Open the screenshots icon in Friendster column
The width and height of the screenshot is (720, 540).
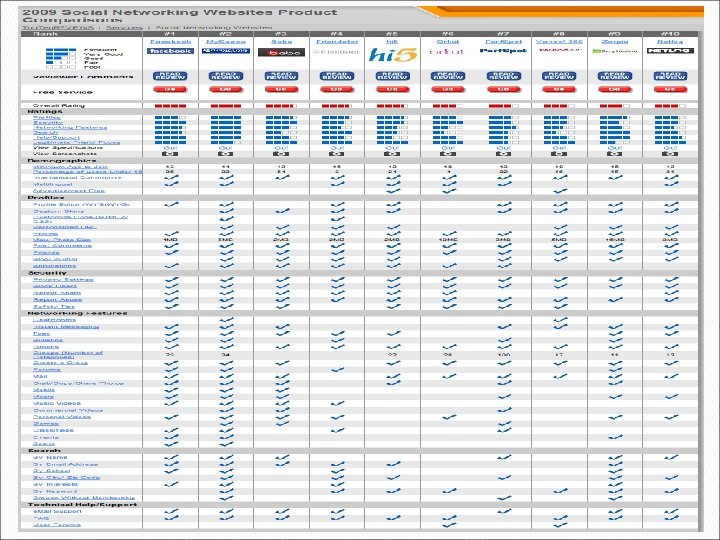click(337, 154)
